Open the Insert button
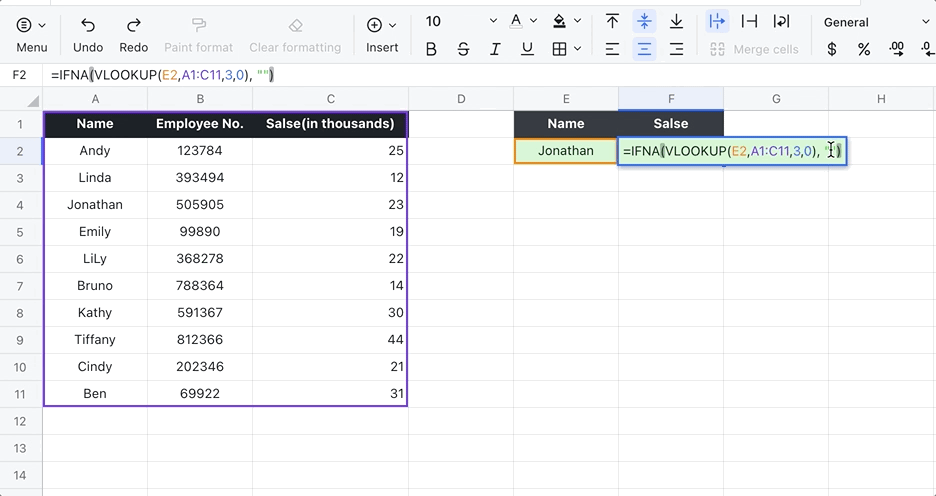Screen dimensions: 936x496 pyautogui.click(x=382, y=35)
